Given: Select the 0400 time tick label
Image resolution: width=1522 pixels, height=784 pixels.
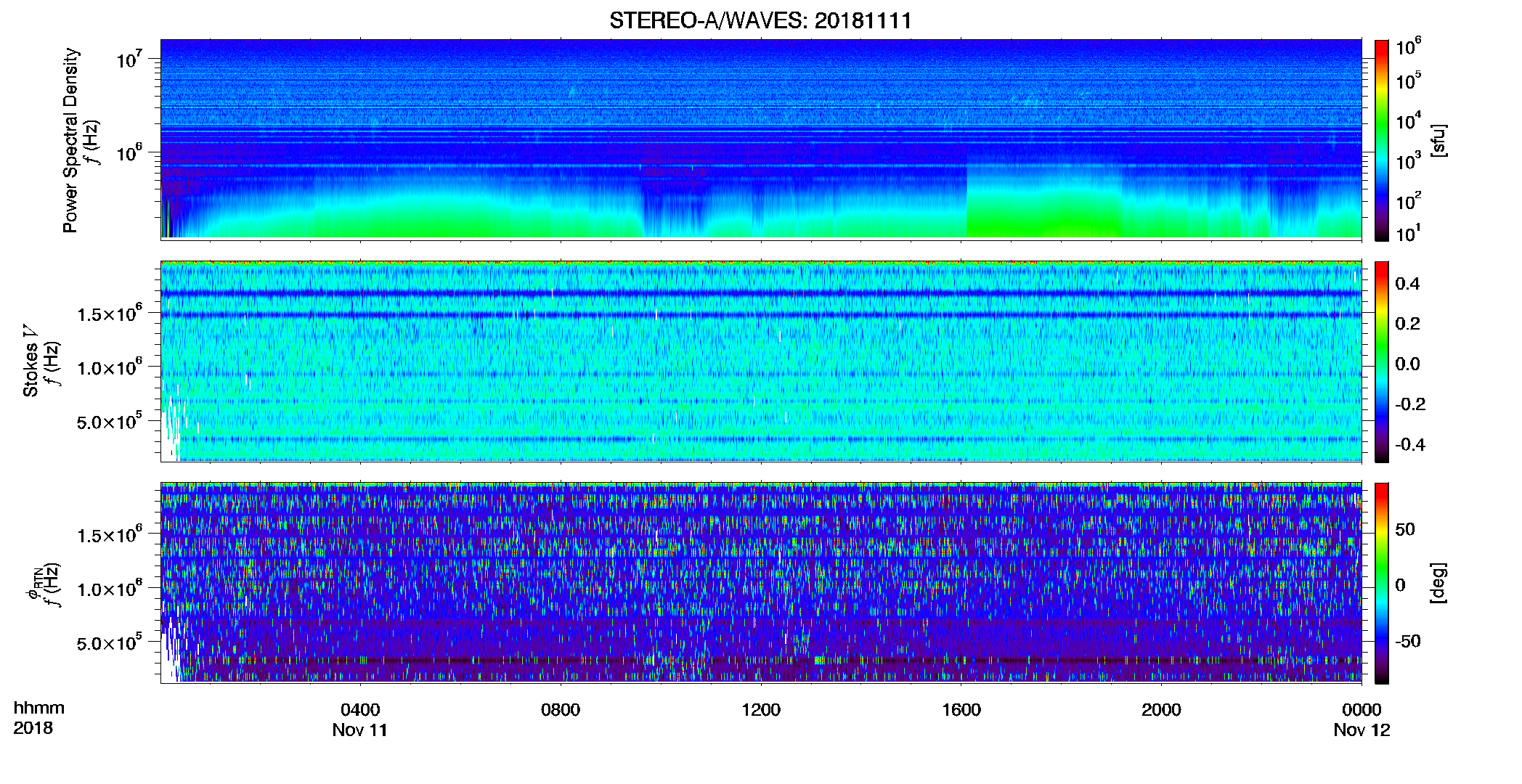Looking at the screenshot, I should [x=360, y=710].
